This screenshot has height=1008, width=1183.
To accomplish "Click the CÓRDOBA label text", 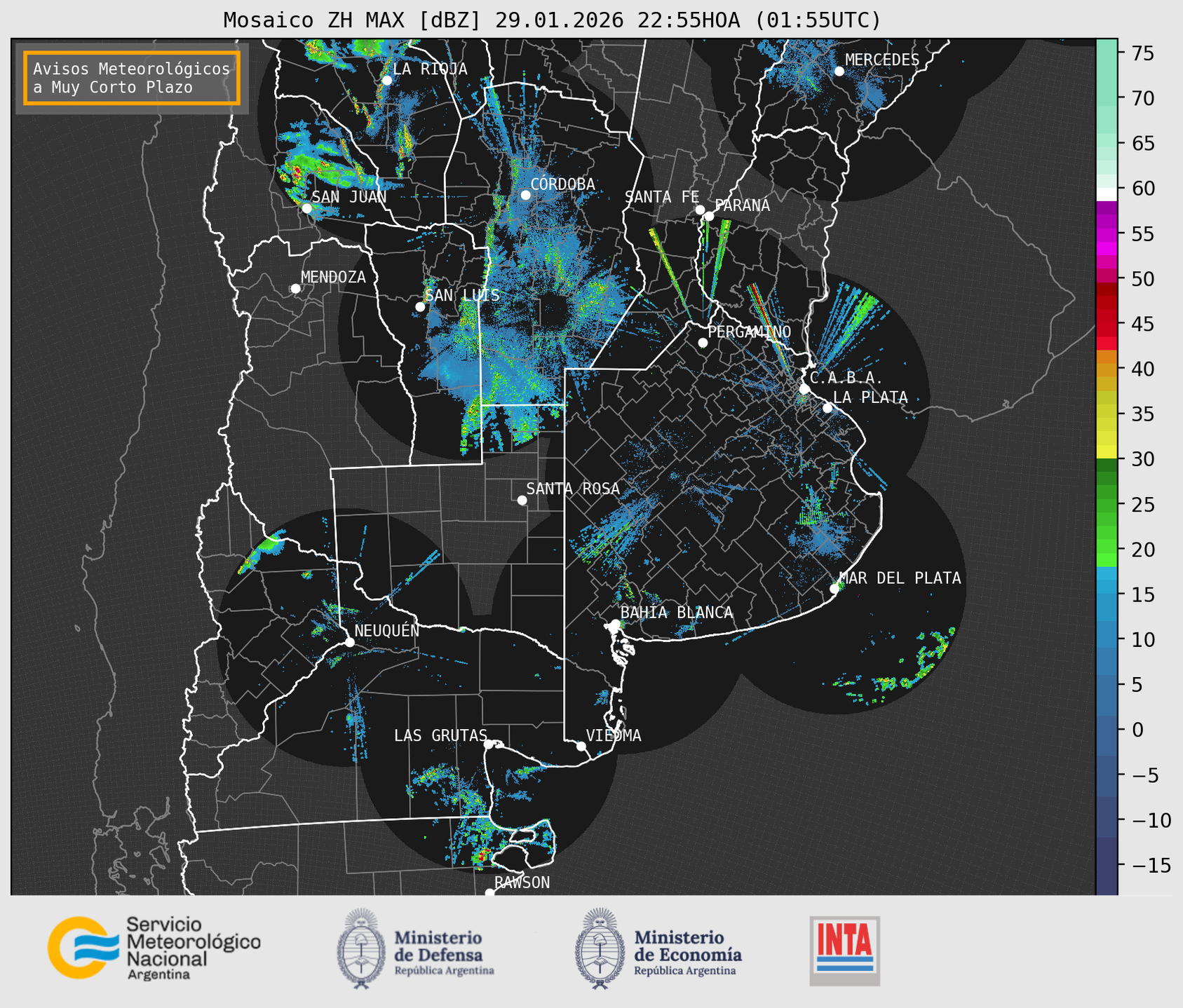I will coord(563,184).
